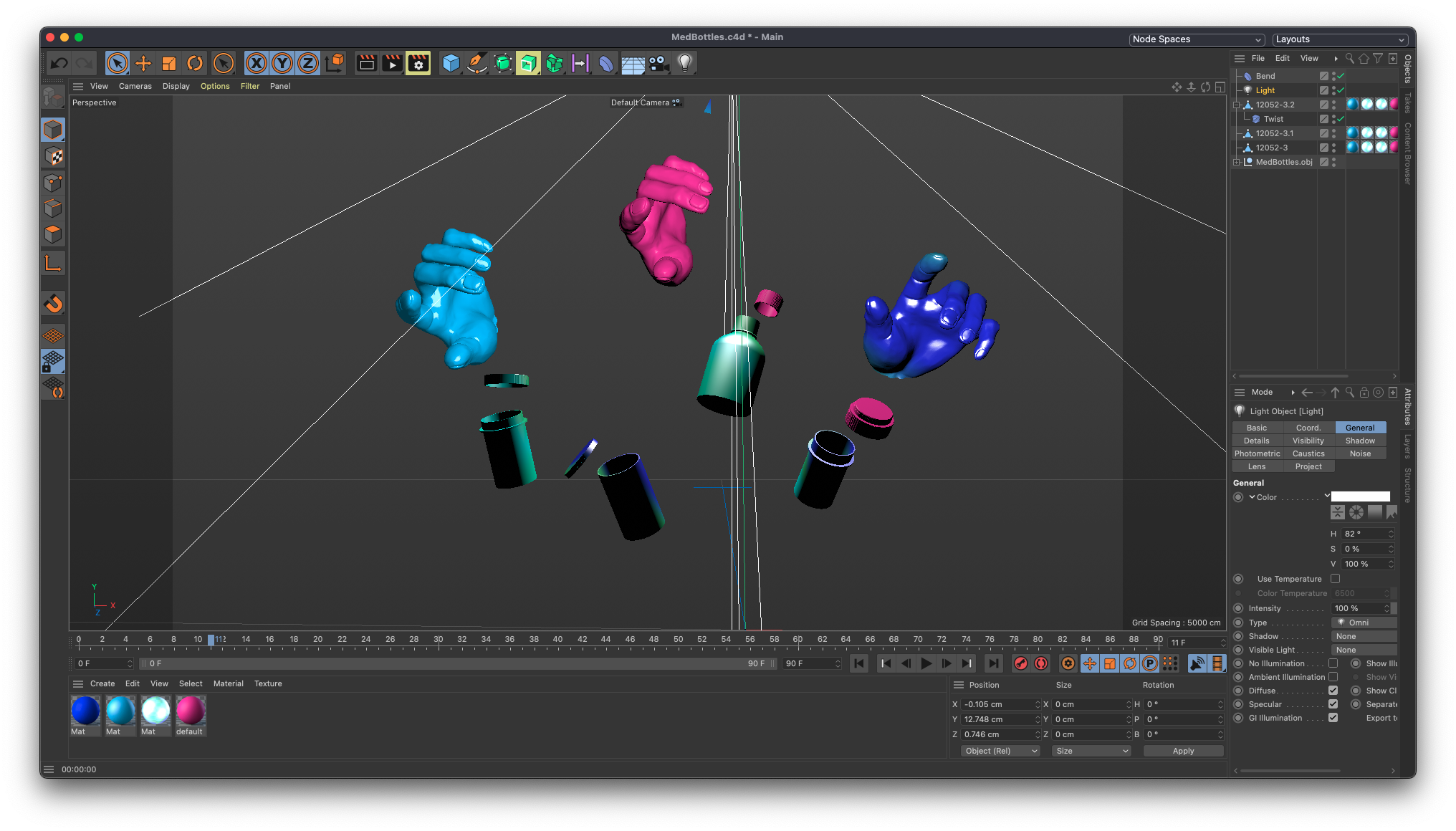Toggle the No Illumination checkbox
The image size is (1456, 831).
(1333, 663)
